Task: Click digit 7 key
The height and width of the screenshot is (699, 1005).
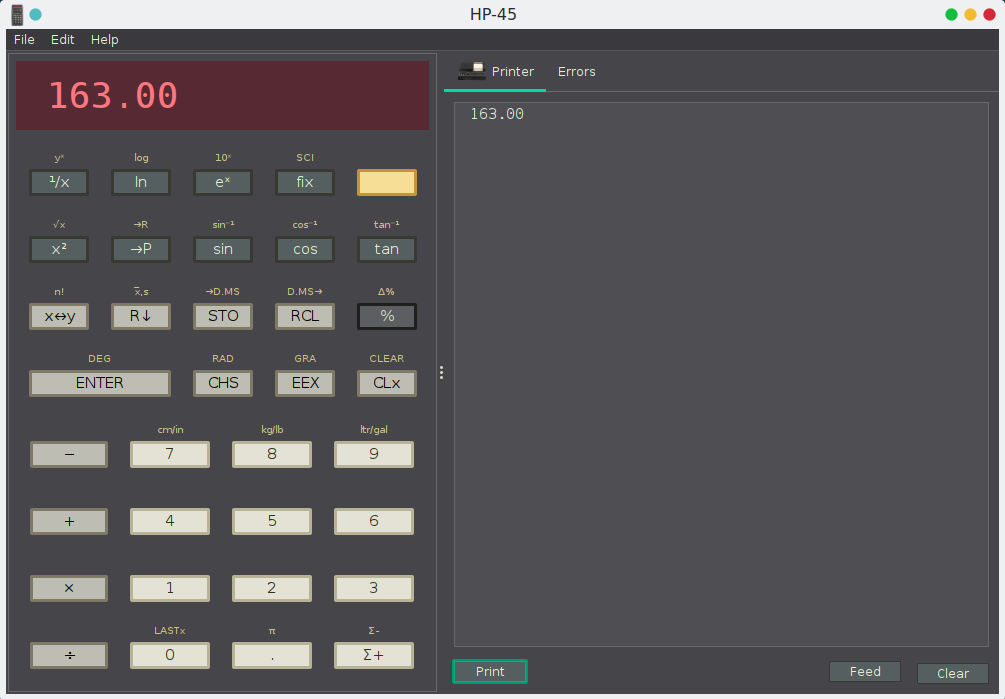Action: (170, 454)
